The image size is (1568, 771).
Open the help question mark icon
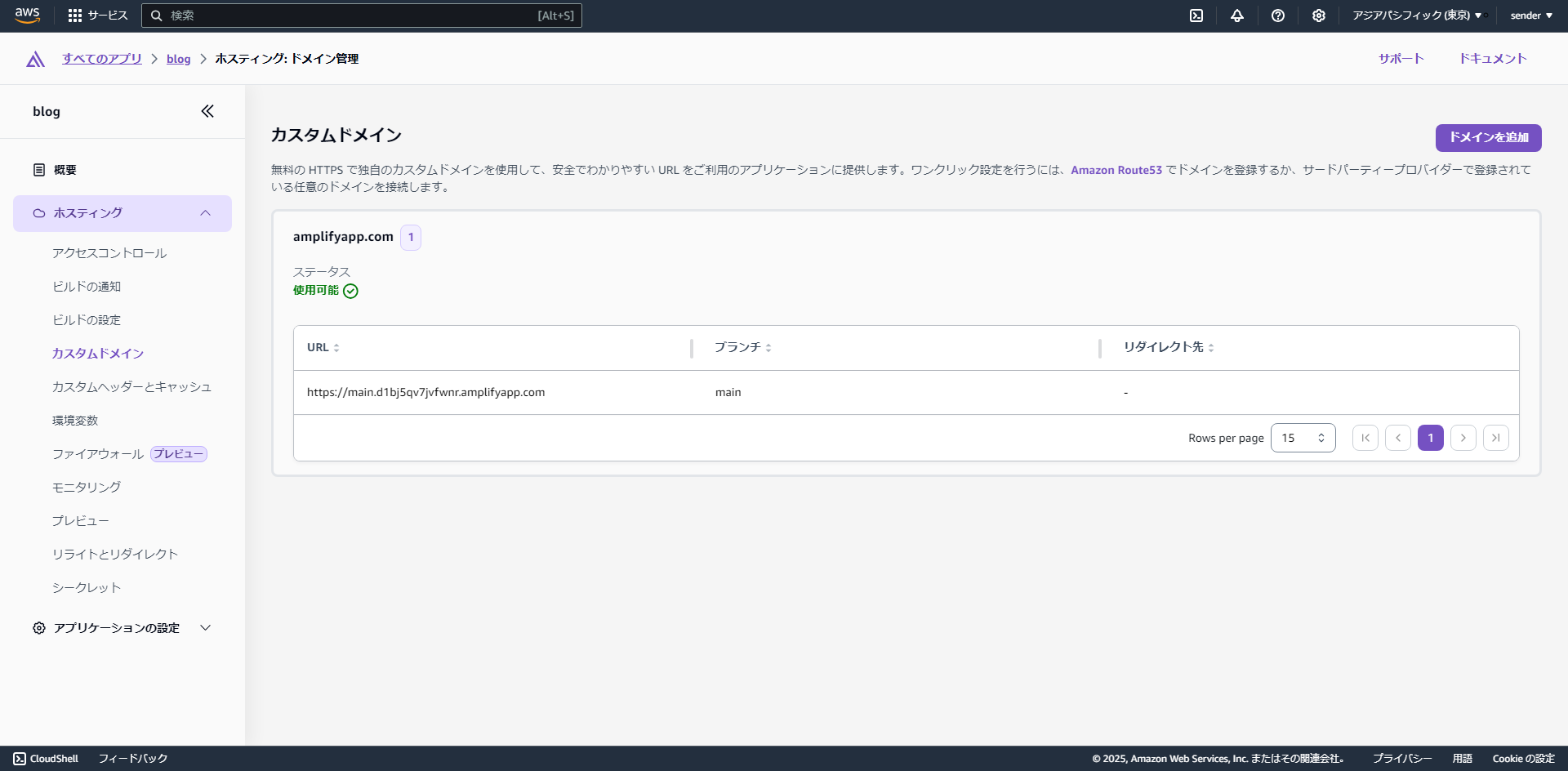(1278, 16)
